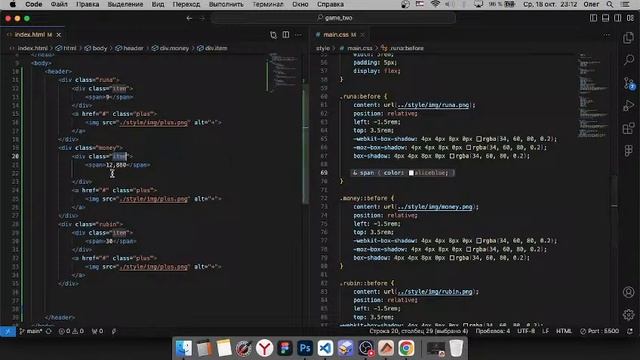This screenshot has height=360, width=640.
Task: Launch Photoshop from the Dock
Action: (x=305, y=348)
